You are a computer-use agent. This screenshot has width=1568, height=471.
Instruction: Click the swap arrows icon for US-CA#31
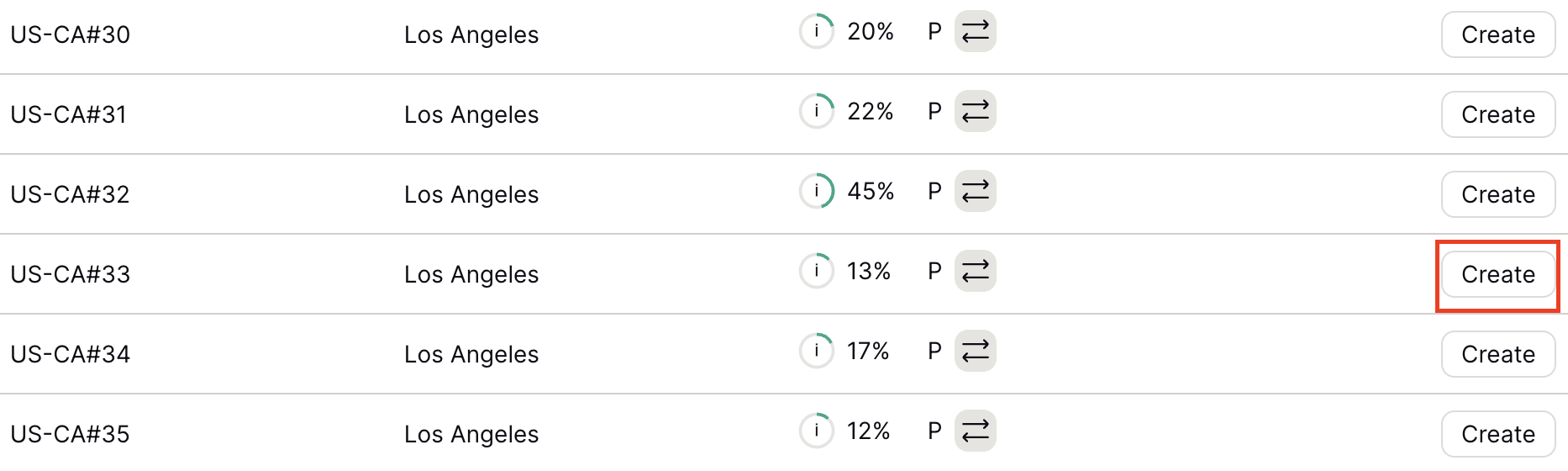976,111
